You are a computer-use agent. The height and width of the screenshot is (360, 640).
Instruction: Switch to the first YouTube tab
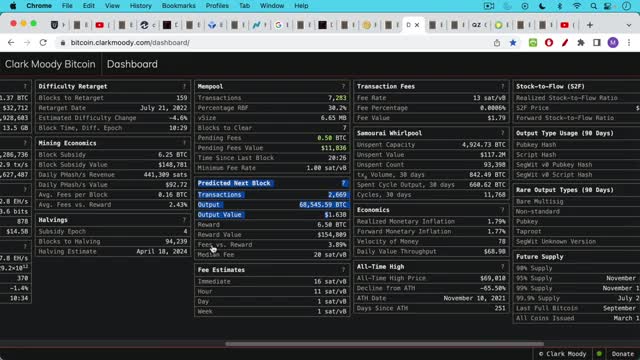click(100, 25)
